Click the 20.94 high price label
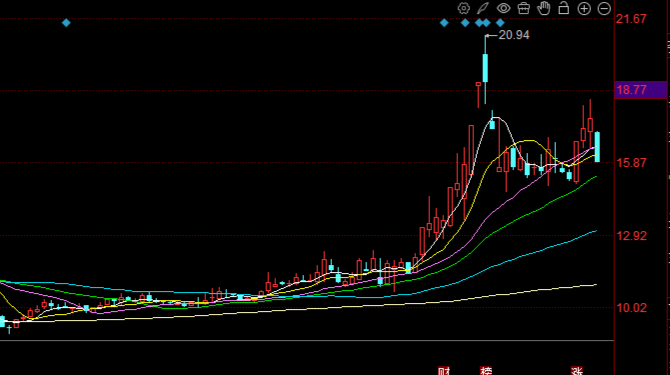The image size is (670, 375). click(x=514, y=35)
